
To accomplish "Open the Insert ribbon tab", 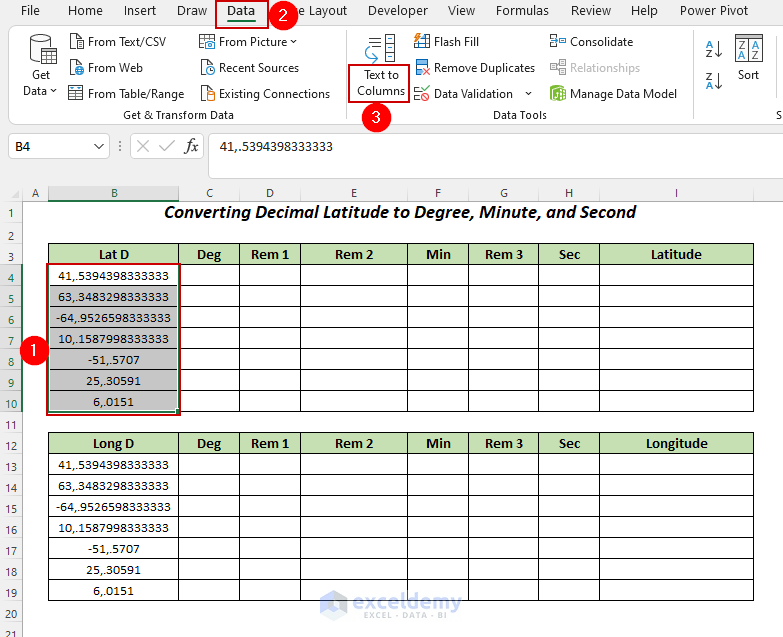I will [x=139, y=11].
